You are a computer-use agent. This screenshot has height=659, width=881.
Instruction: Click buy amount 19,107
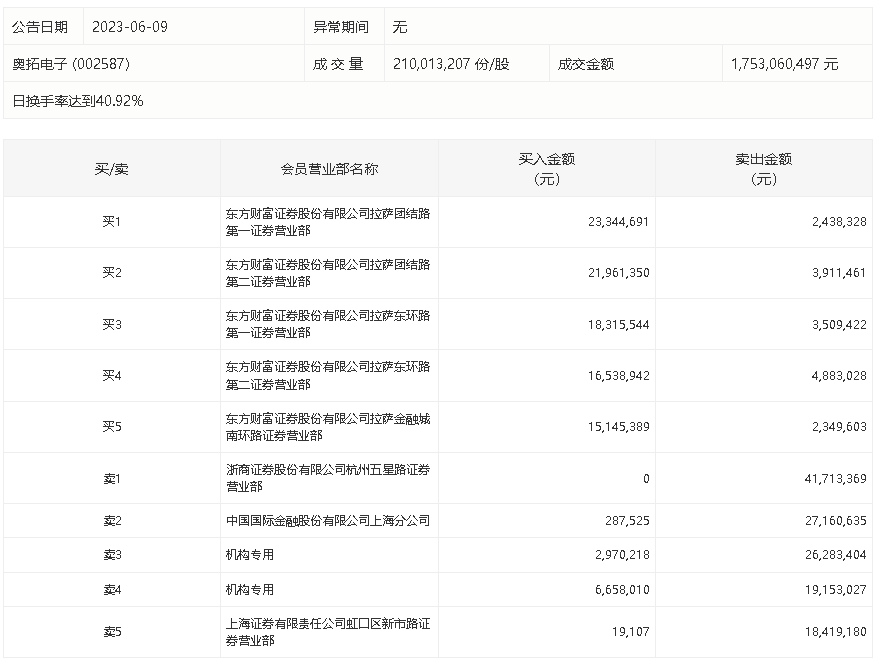point(630,632)
